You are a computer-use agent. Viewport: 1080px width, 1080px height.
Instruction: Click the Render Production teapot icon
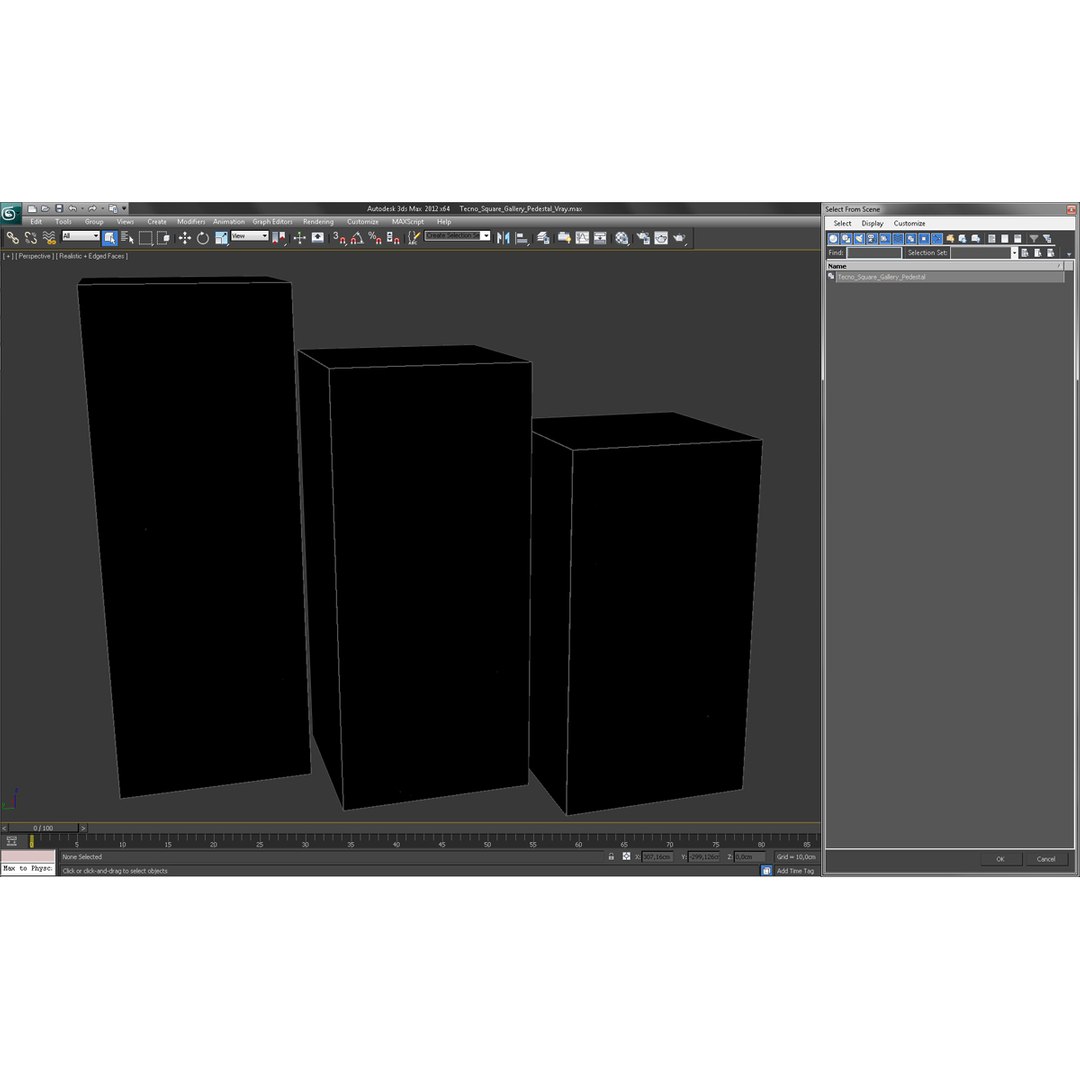(x=680, y=238)
